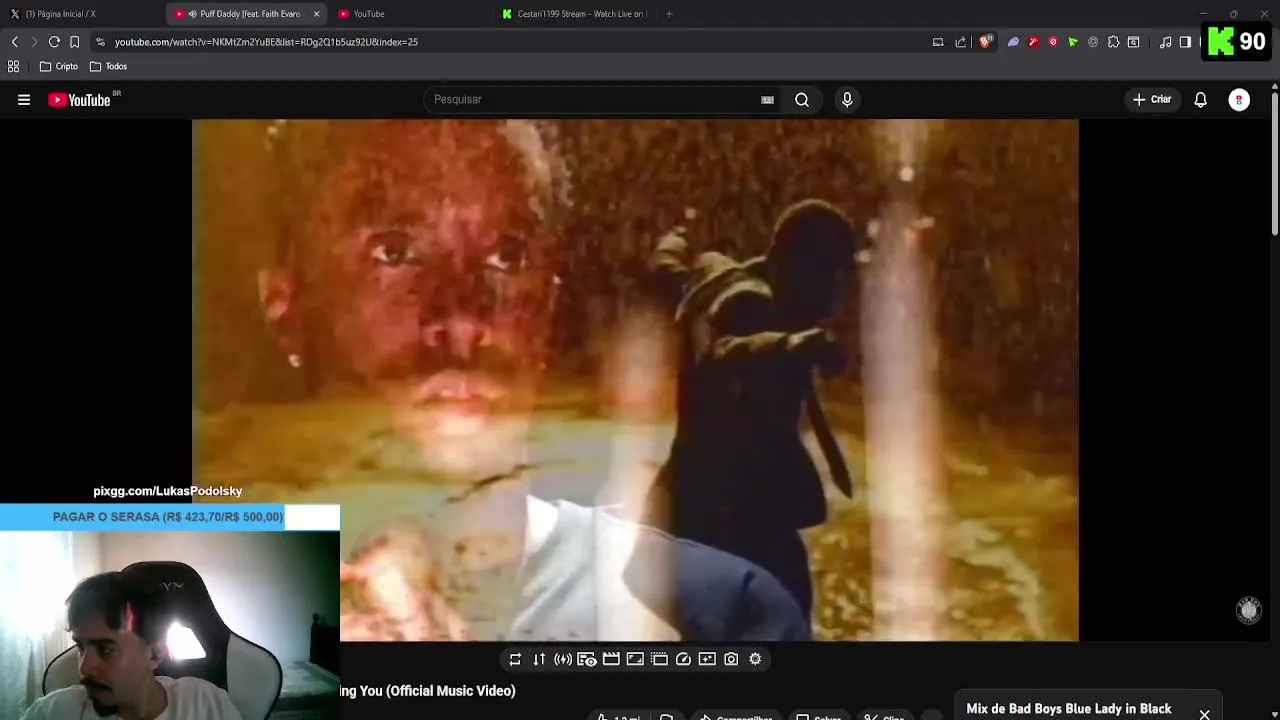Open site information icon in address bar
The image size is (1280, 720).
point(100,42)
